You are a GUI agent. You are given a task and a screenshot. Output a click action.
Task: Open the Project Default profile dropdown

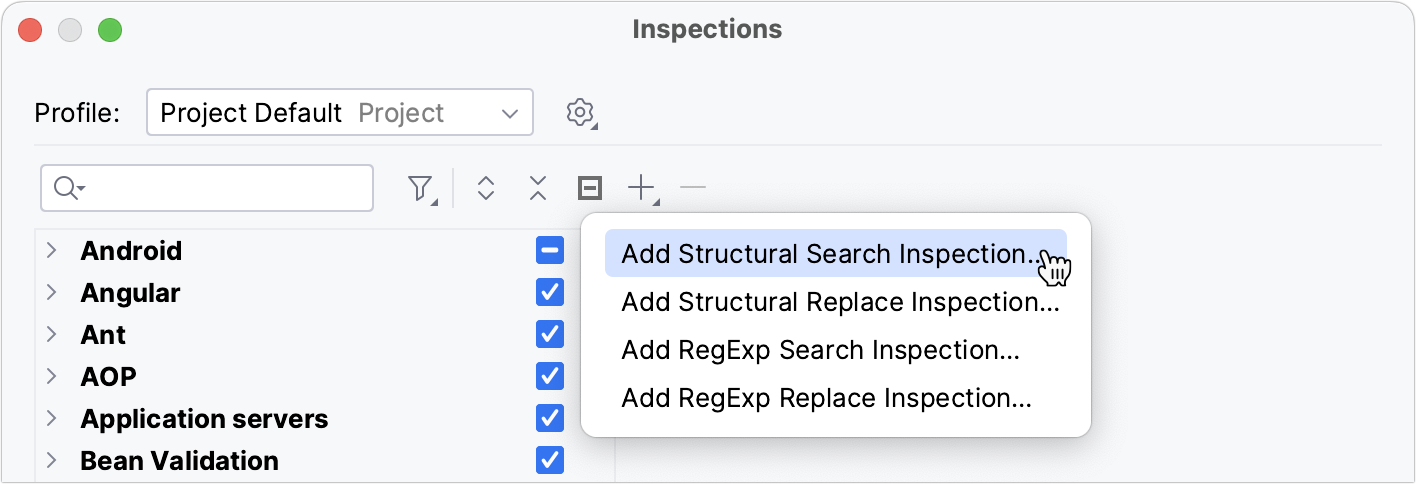coord(340,112)
